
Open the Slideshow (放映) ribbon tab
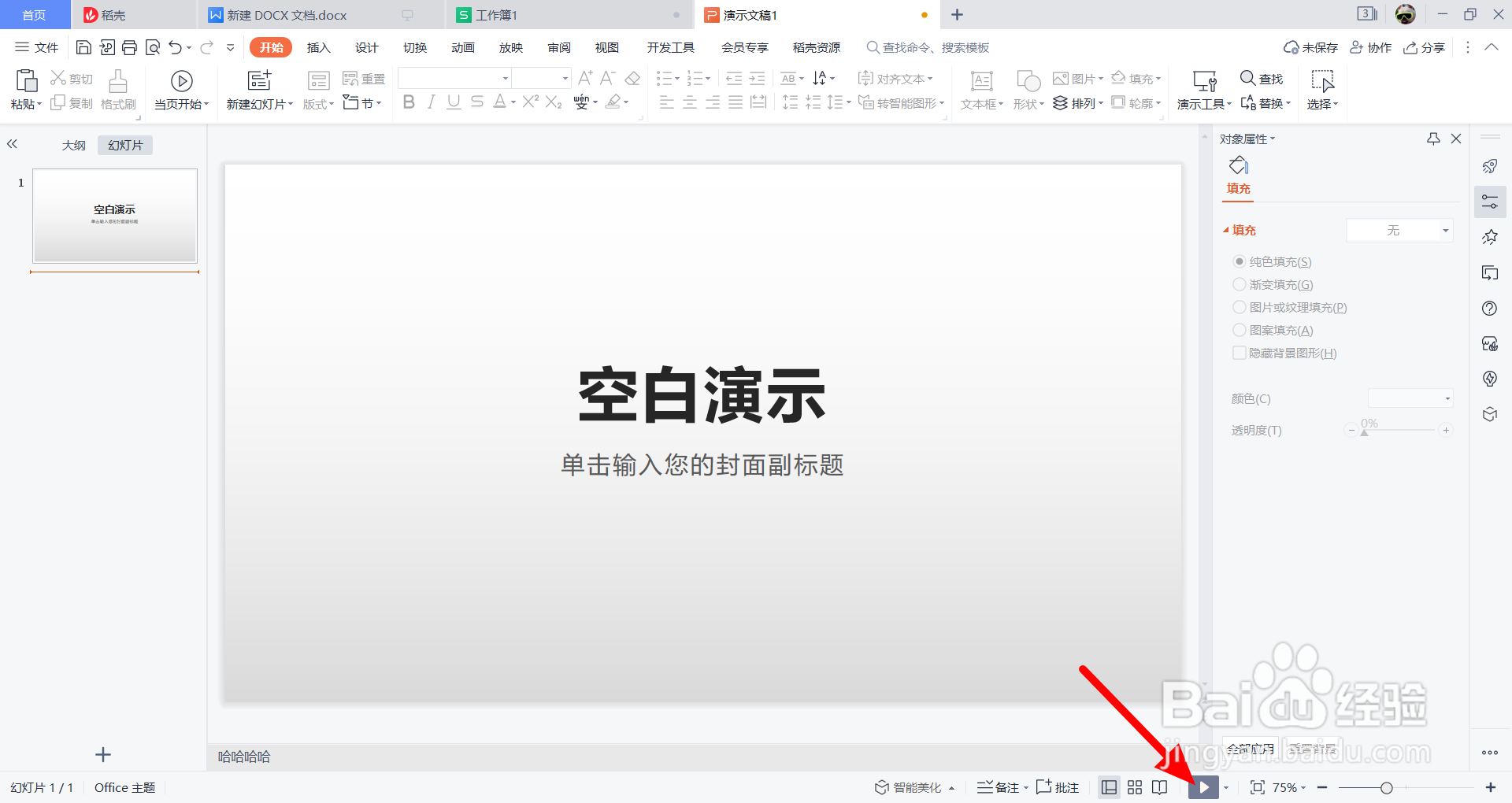510,47
